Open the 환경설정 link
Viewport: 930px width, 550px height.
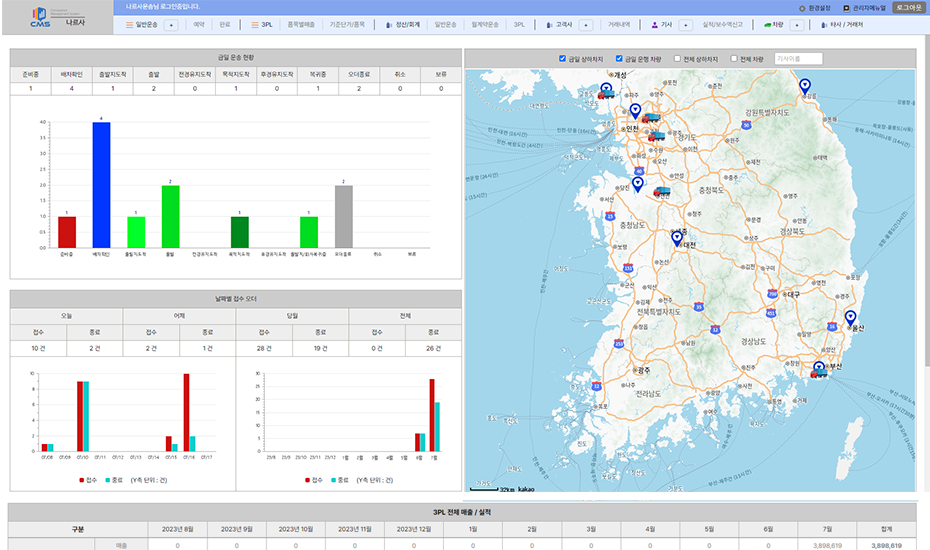[x=820, y=8]
